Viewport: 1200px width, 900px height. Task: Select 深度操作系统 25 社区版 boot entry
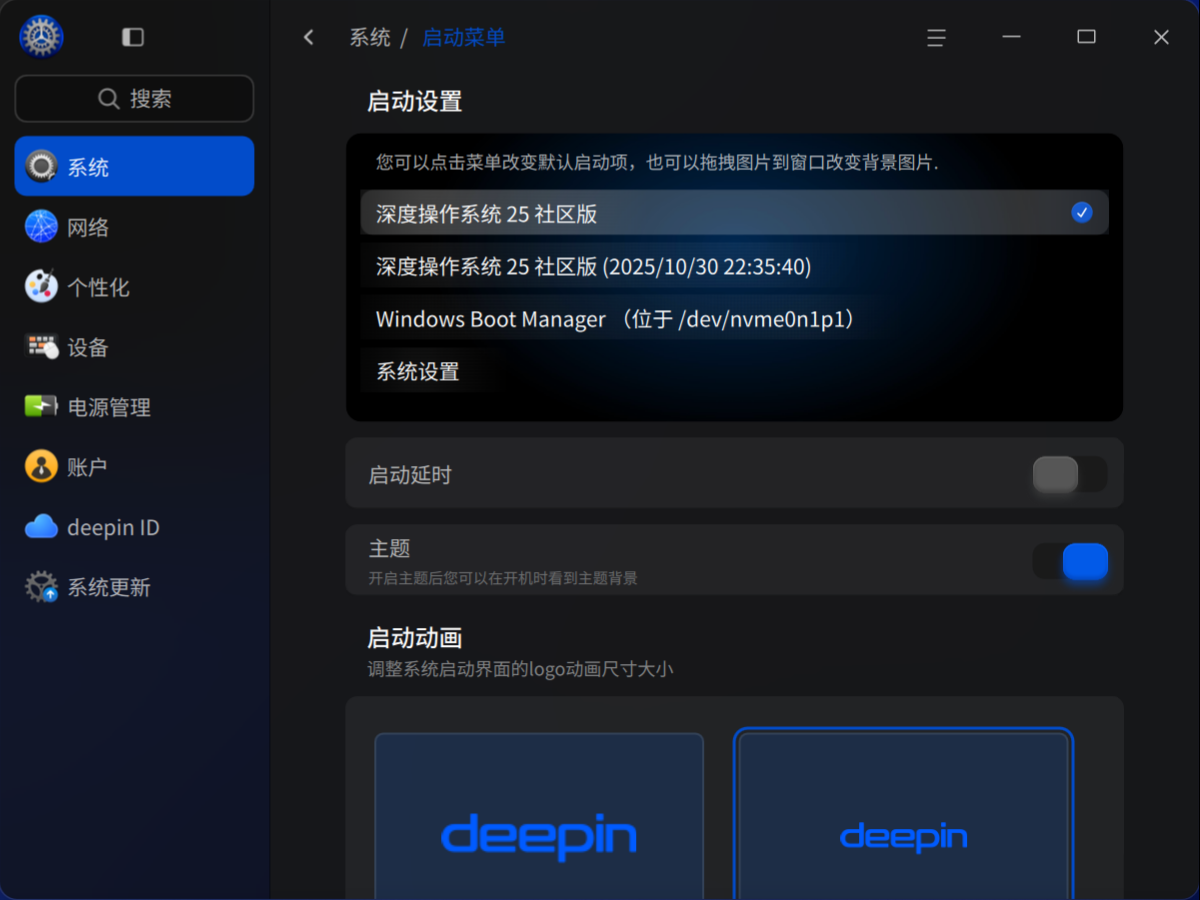coord(734,213)
